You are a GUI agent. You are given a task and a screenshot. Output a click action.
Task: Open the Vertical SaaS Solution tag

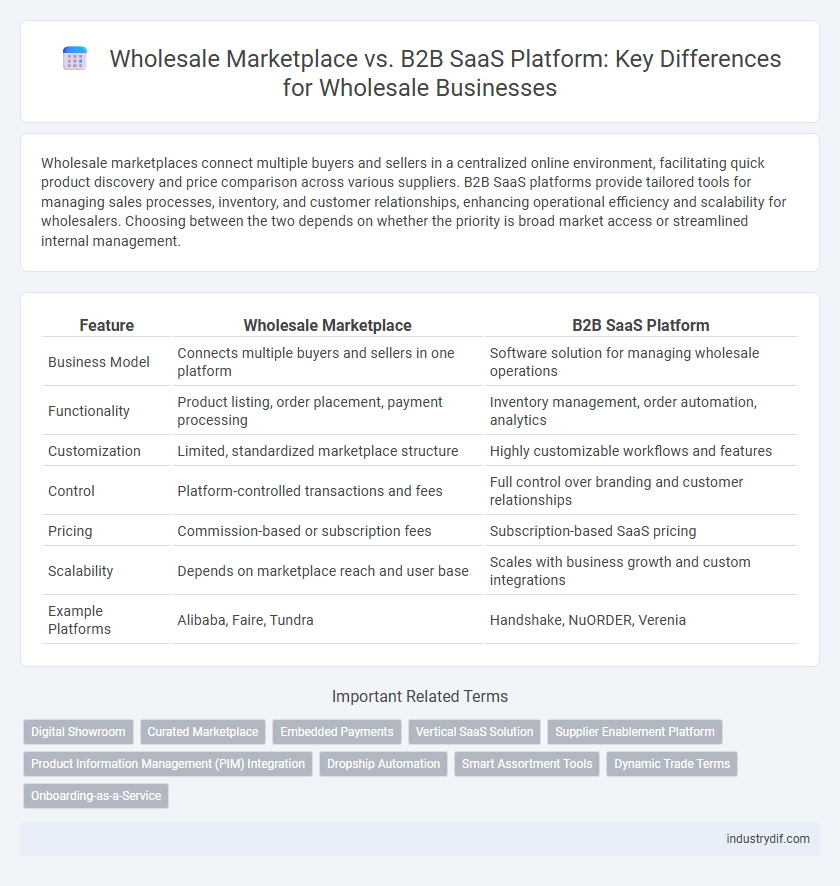click(x=475, y=732)
